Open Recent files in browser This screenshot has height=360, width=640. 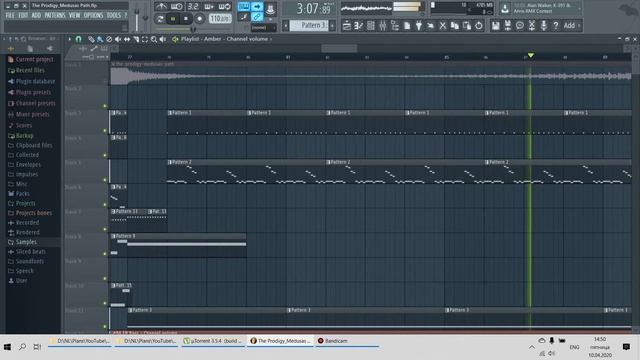[30, 70]
